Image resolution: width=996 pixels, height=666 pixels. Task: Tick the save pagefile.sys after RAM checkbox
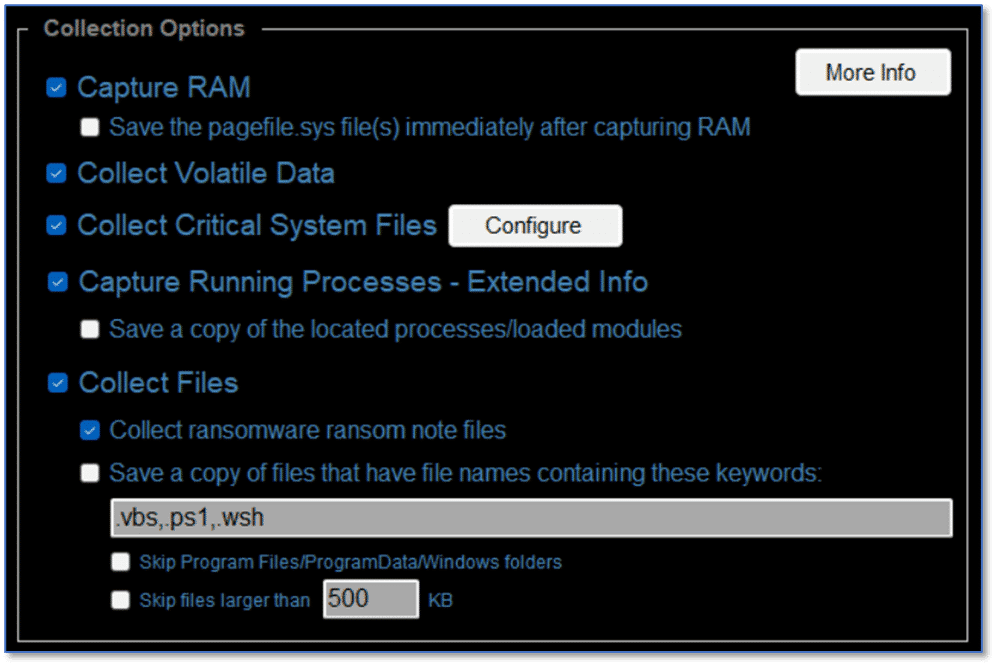coord(90,127)
